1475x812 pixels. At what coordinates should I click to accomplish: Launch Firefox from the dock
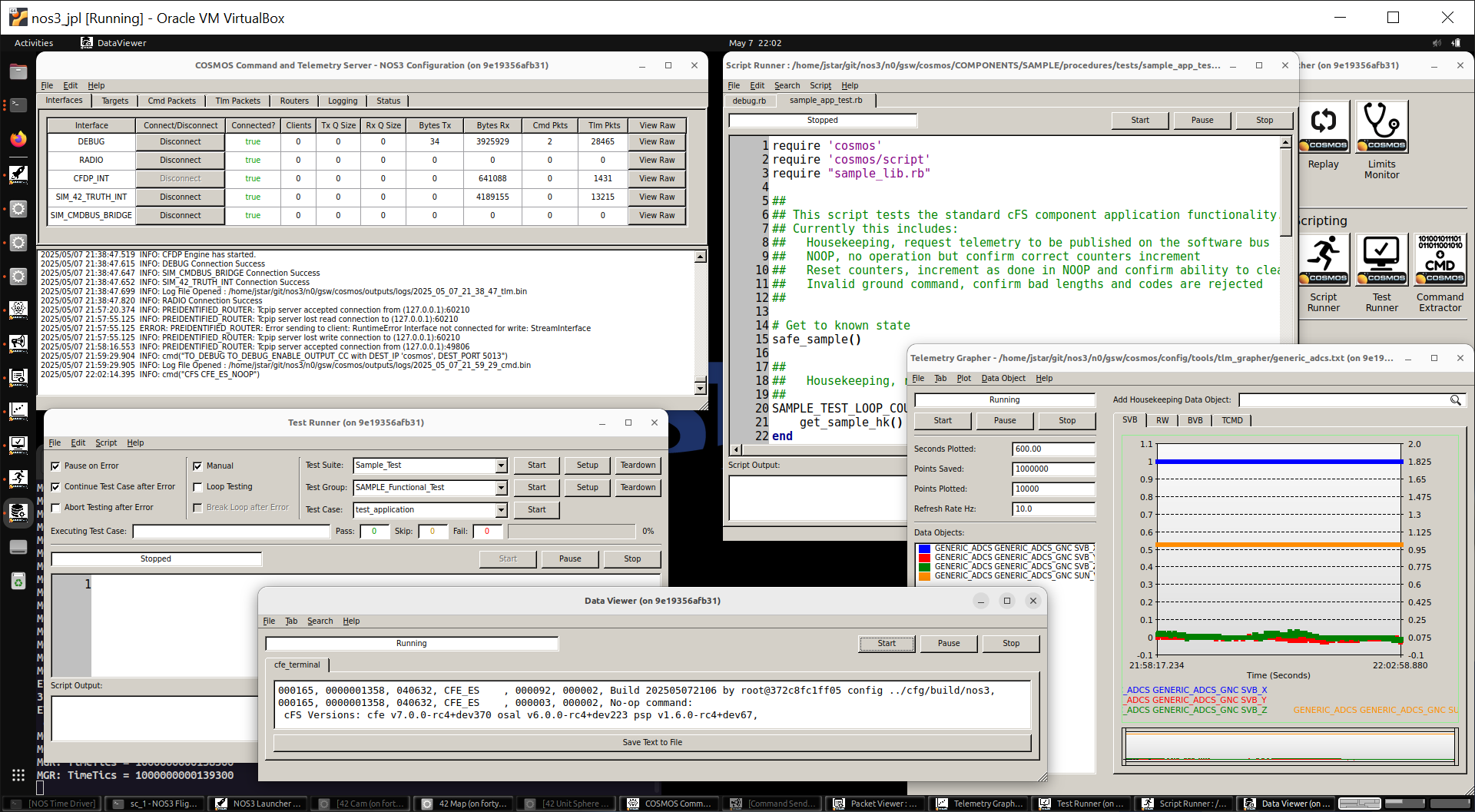(18, 139)
